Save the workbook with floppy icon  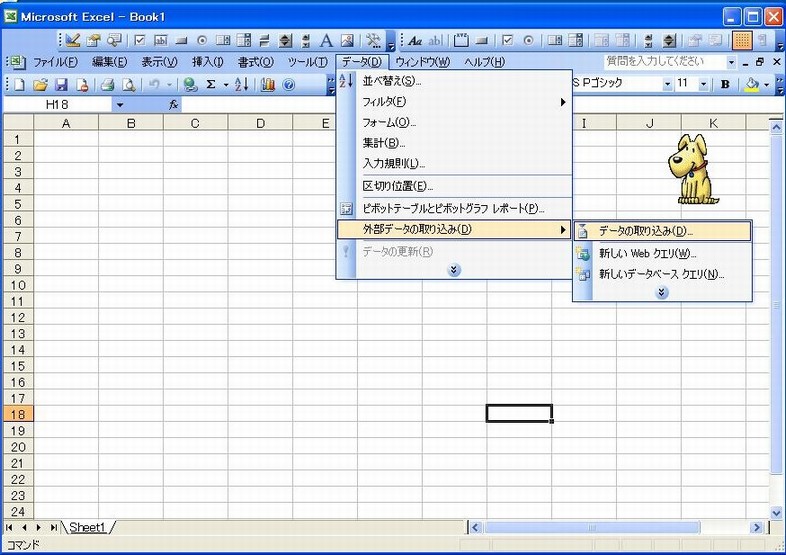[61, 85]
